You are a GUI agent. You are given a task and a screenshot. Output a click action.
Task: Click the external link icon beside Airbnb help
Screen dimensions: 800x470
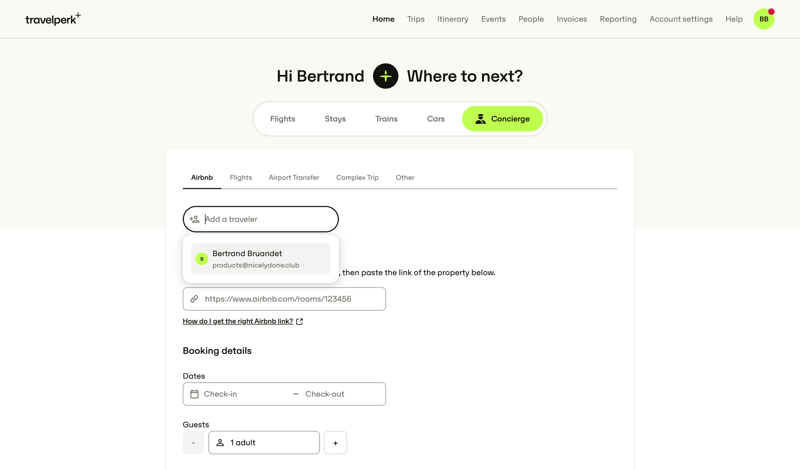pos(299,321)
